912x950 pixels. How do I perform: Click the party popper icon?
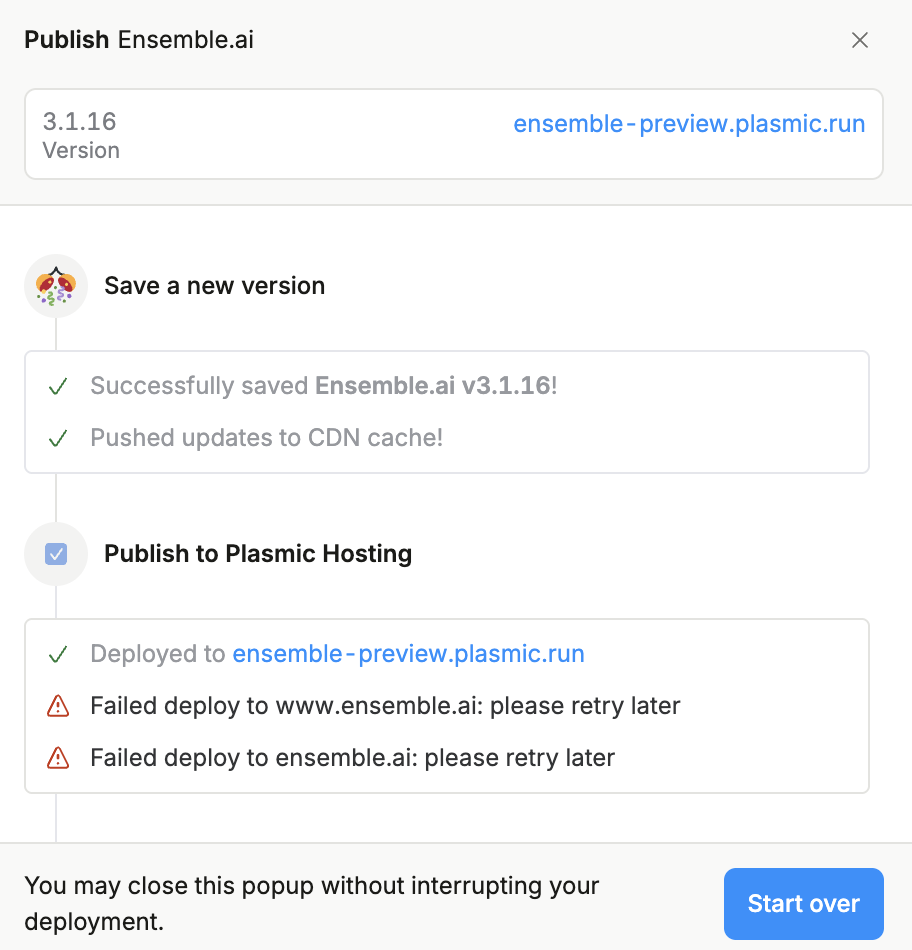[x=56, y=286]
